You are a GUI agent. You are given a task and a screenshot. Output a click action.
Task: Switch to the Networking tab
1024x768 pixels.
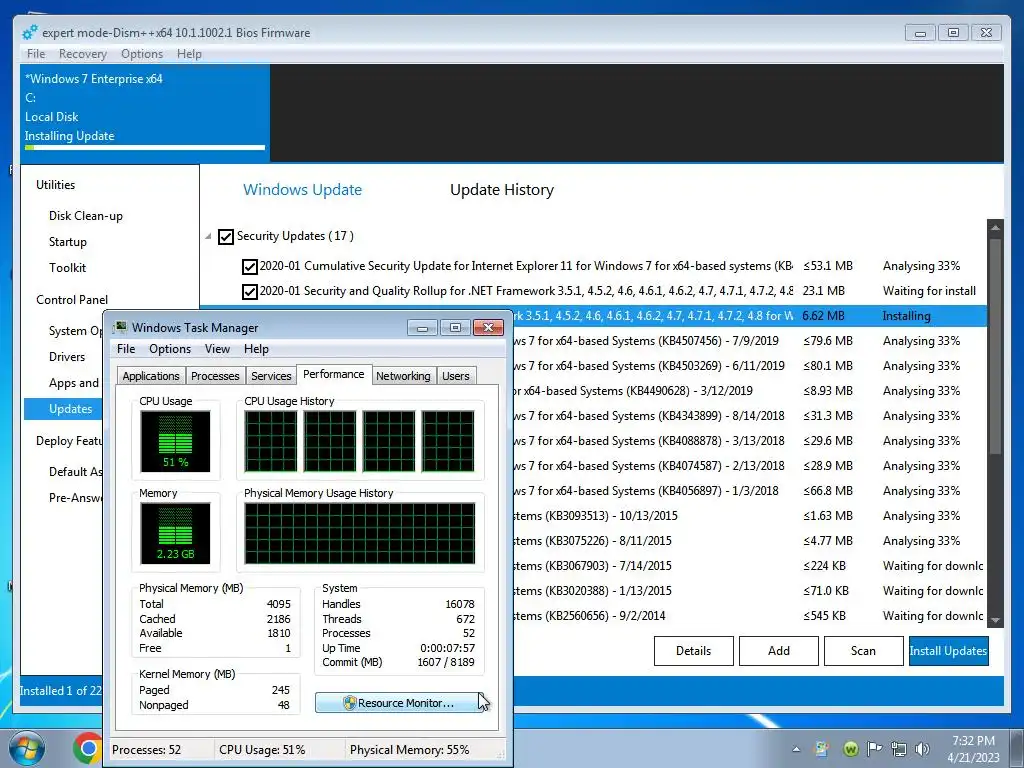(403, 376)
